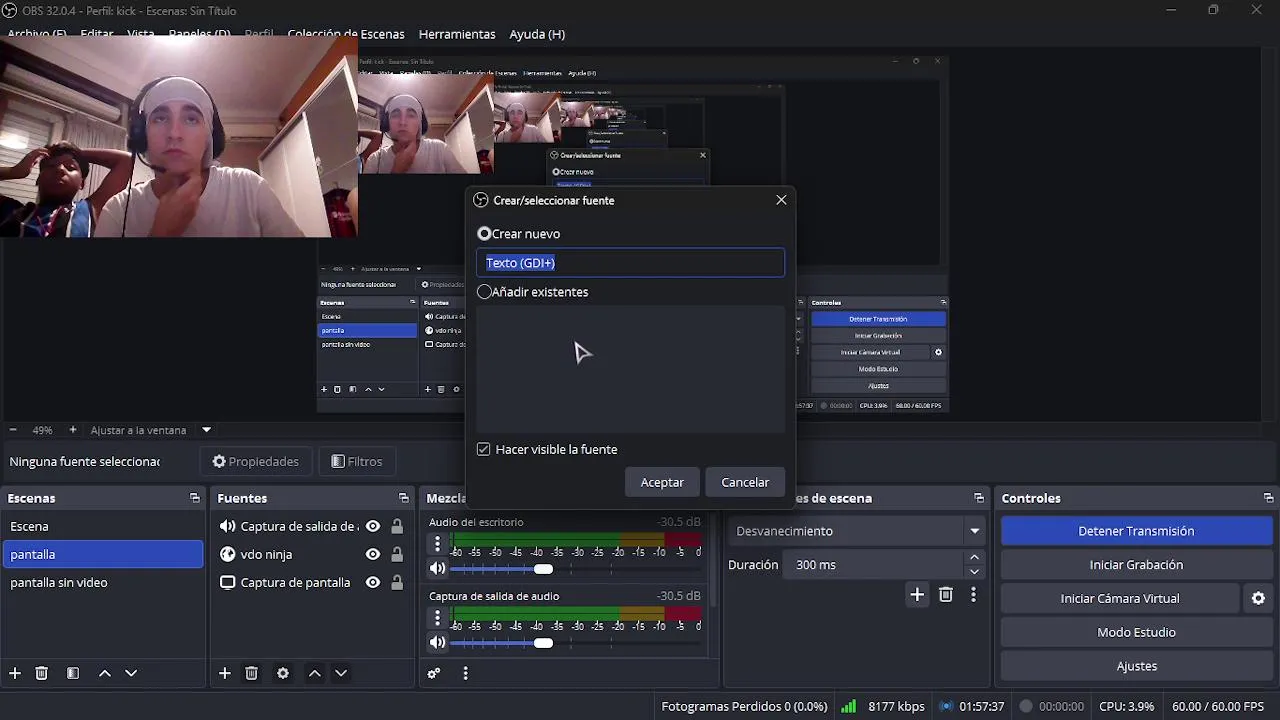This screenshot has width=1280, height=720.
Task: Open scene filters icon in Escenas panel
Action: [73, 673]
